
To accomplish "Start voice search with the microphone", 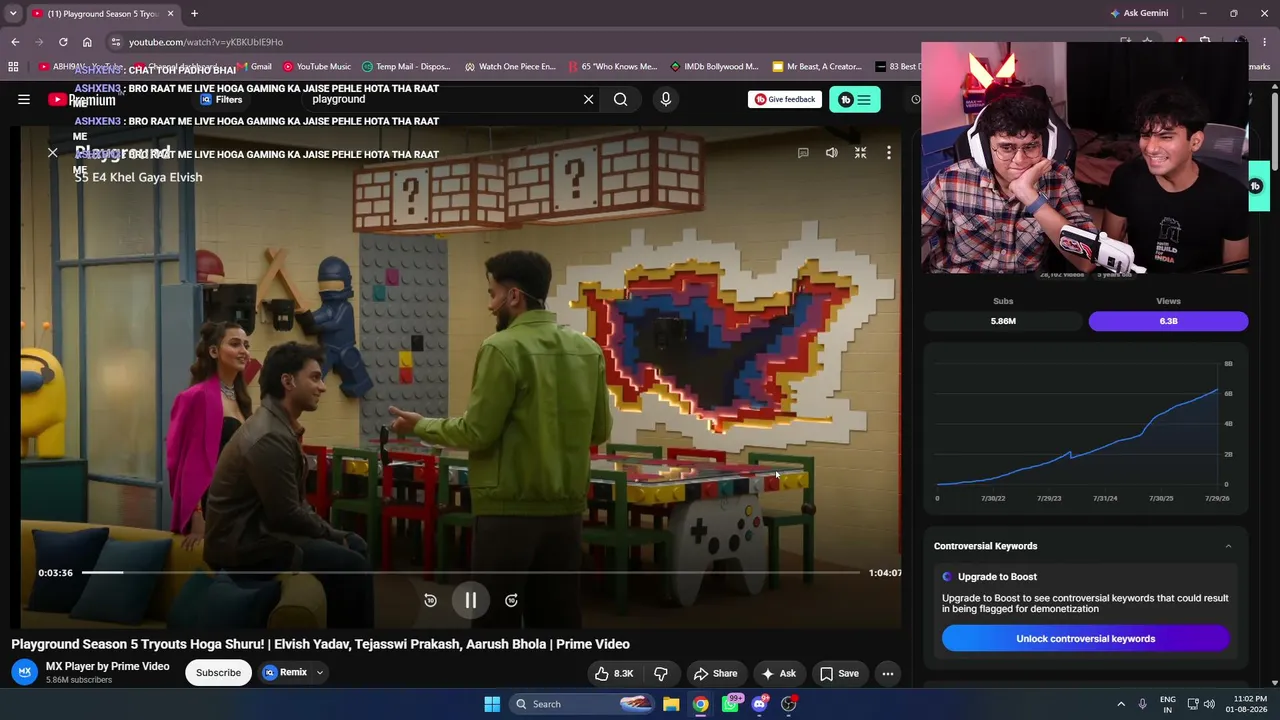I will 665,99.
